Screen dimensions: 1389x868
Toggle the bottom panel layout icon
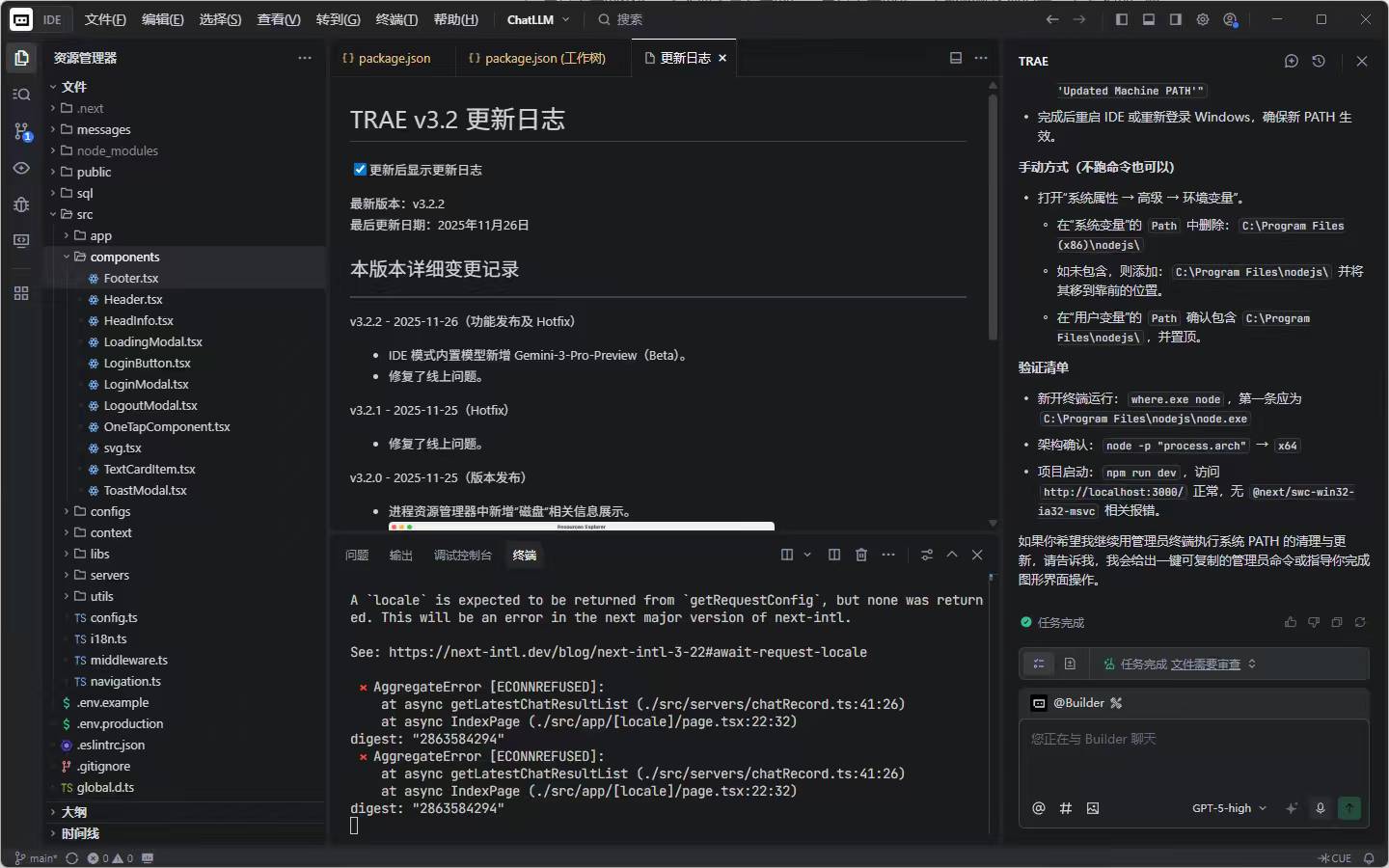pyautogui.click(x=1149, y=19)
